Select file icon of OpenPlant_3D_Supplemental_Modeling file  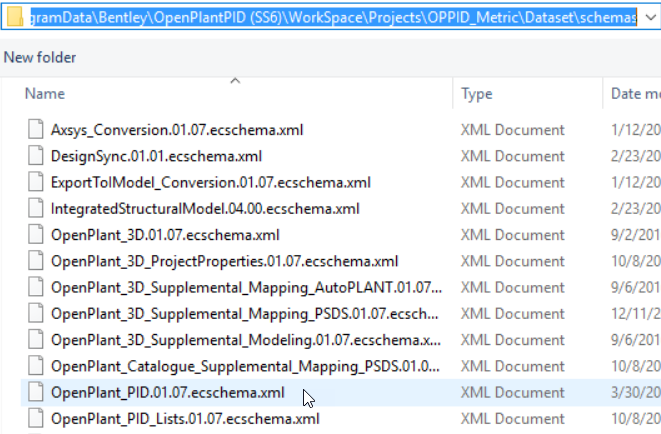pos(35,340)
